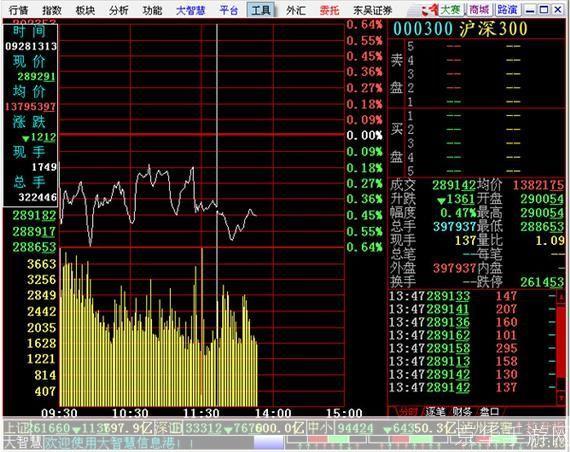570x452 pixels.
Task: Click the 开盘 value 290054
Action: [x=542, y=199]
